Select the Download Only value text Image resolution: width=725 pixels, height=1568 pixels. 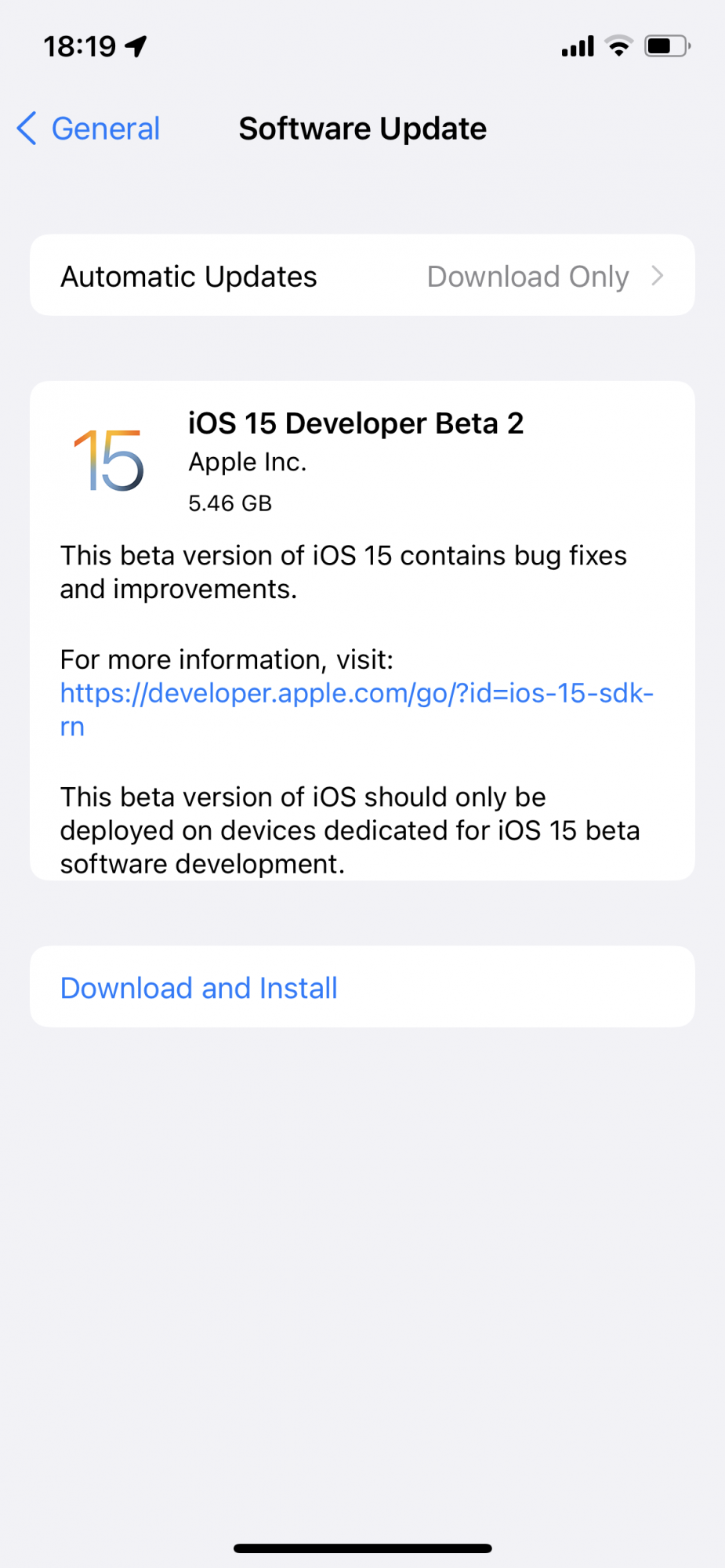pyautogui.click(x=527, y=277)
